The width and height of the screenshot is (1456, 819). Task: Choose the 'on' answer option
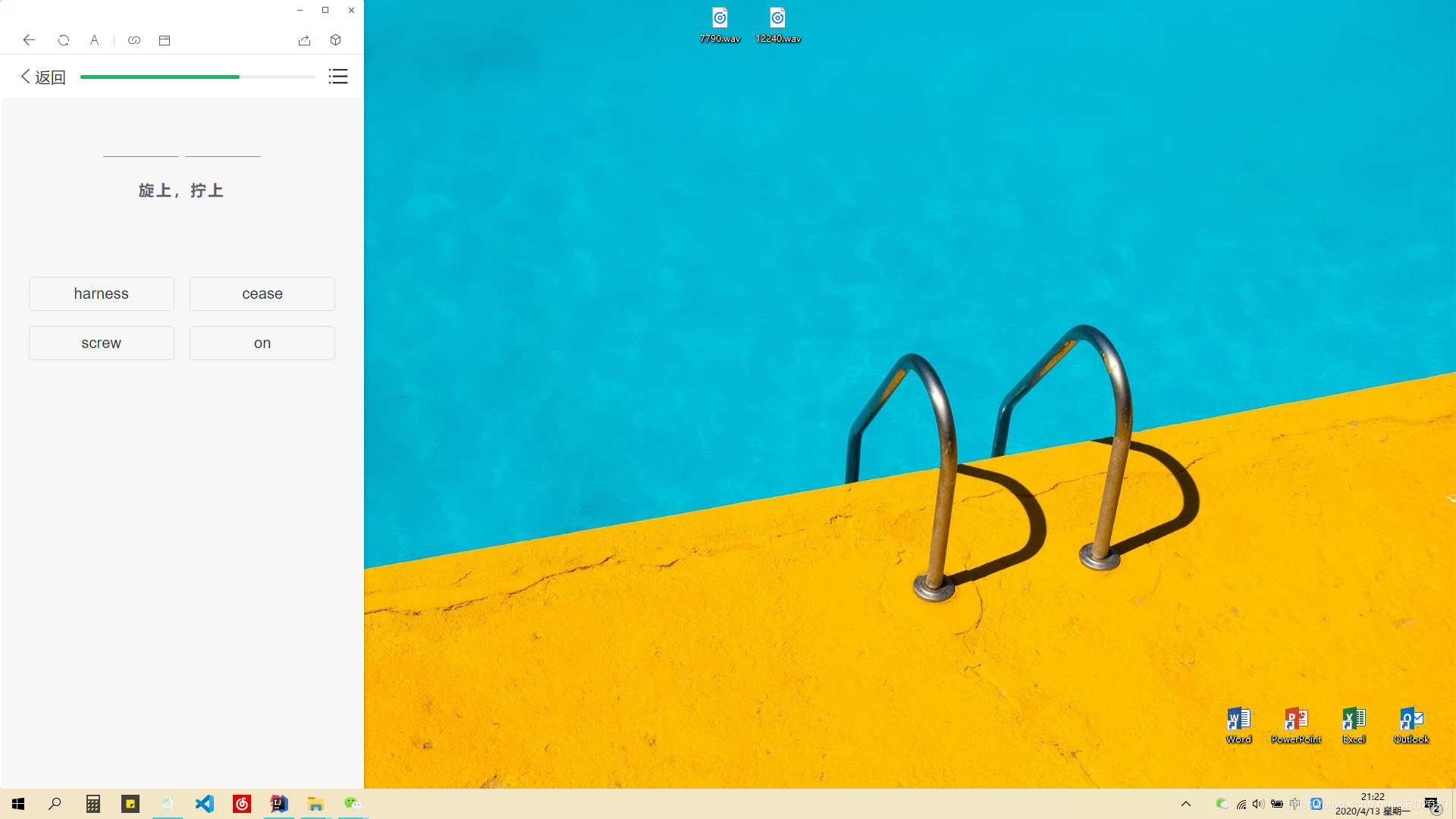(262, 343)
